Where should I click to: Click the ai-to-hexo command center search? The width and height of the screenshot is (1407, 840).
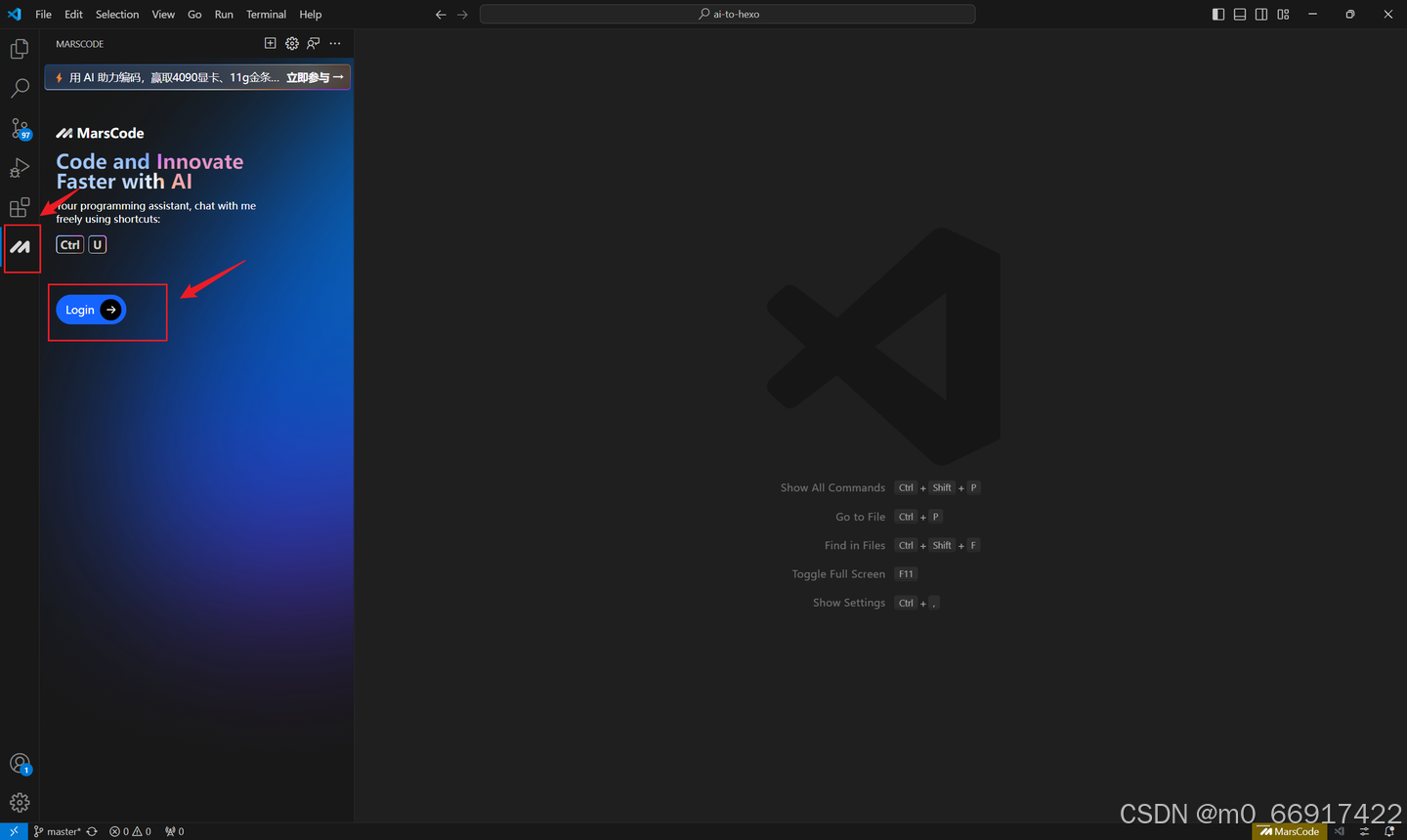[x=728, y=14]
